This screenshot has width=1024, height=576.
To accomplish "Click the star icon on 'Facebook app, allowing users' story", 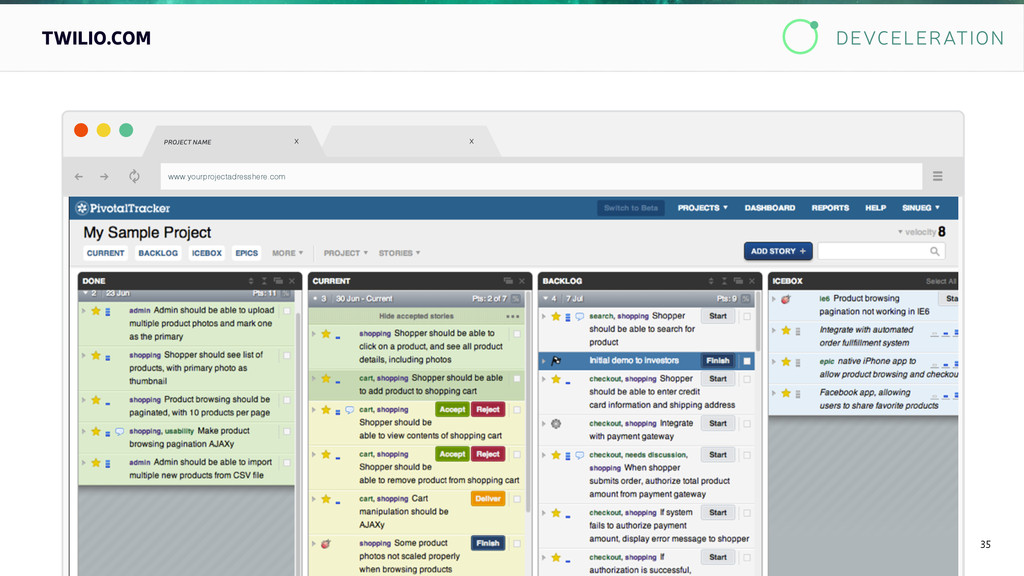I will pyautogui.click(x=786, y=393).
